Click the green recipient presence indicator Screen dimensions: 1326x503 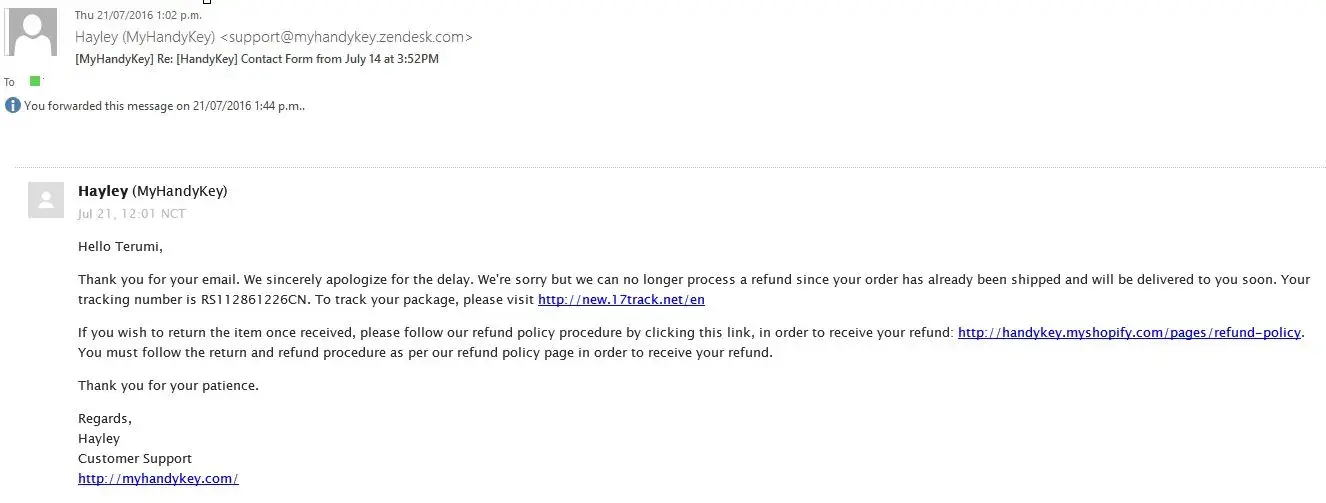point(35,81)
